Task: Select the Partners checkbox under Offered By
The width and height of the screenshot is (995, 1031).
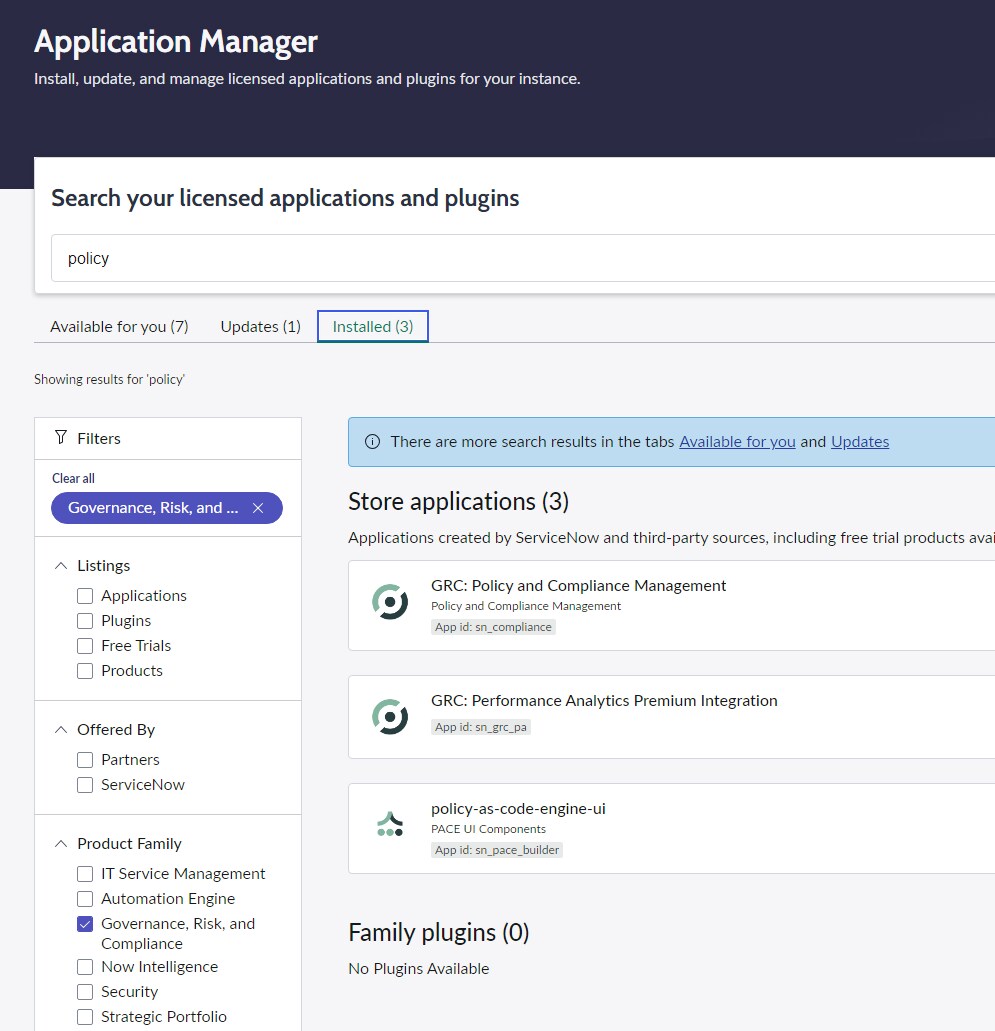Action: click(x=85, y=760)
